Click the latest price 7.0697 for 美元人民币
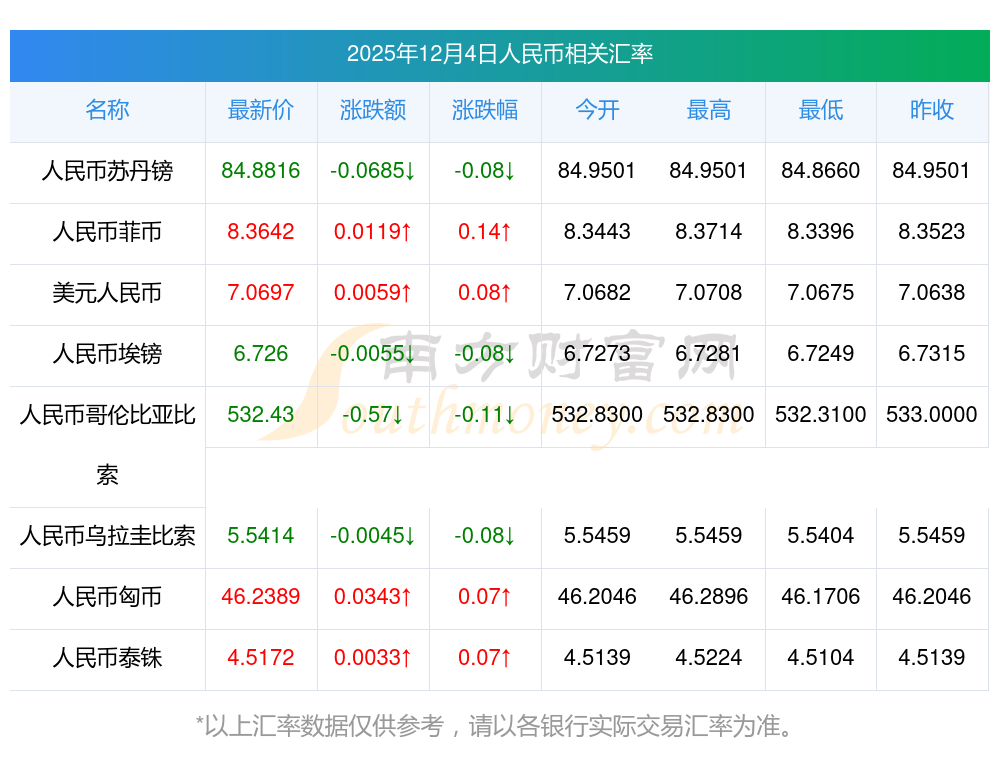The image size is (1000, 757). pos(261,293)
